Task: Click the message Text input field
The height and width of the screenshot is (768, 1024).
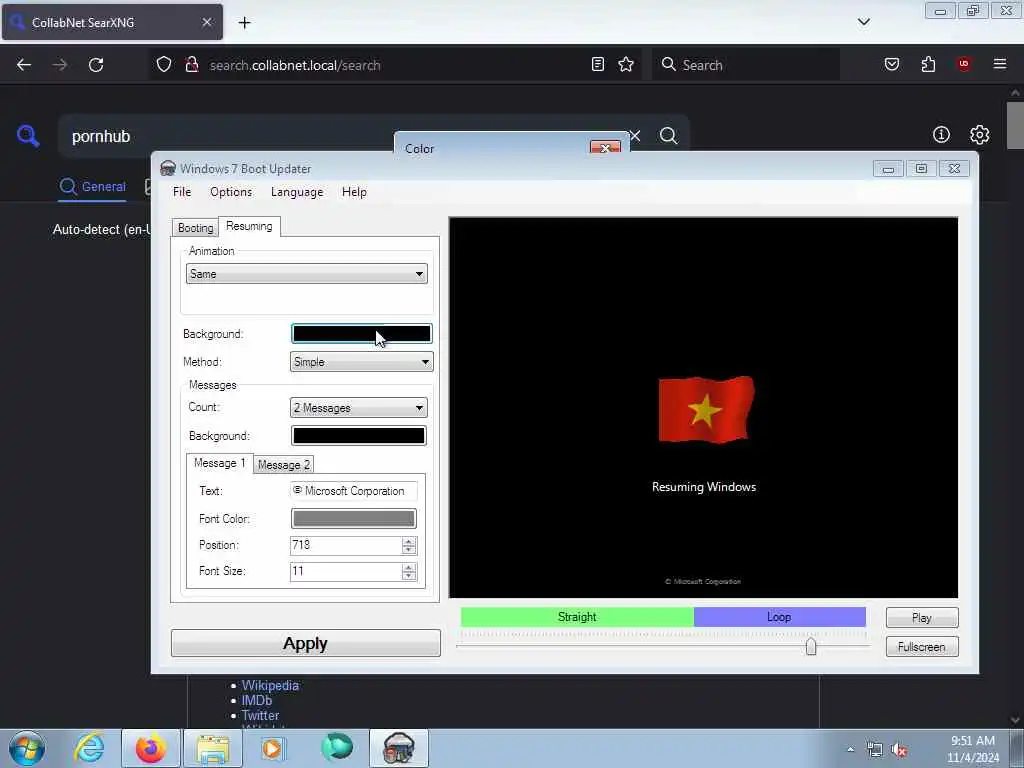Action: 353,491
